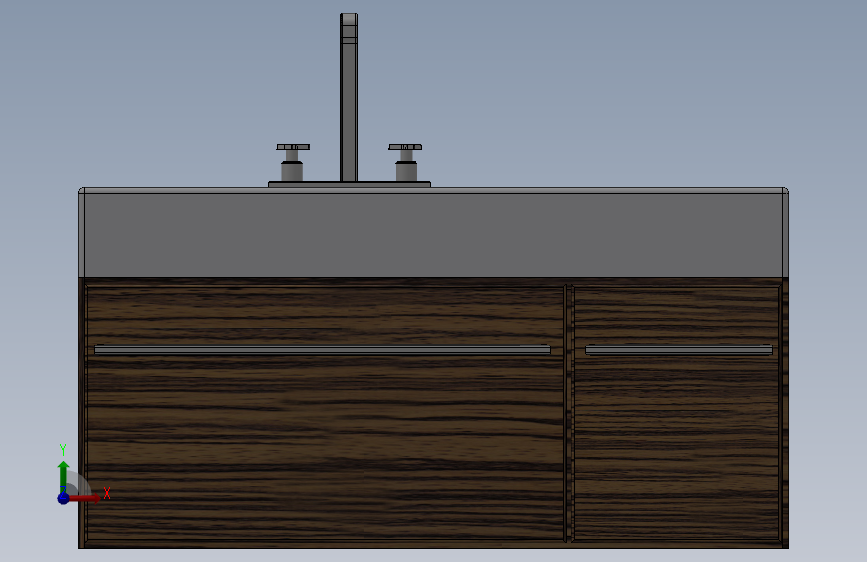Click the blue Z axis origin ball
867x562 pixels.
63,498
